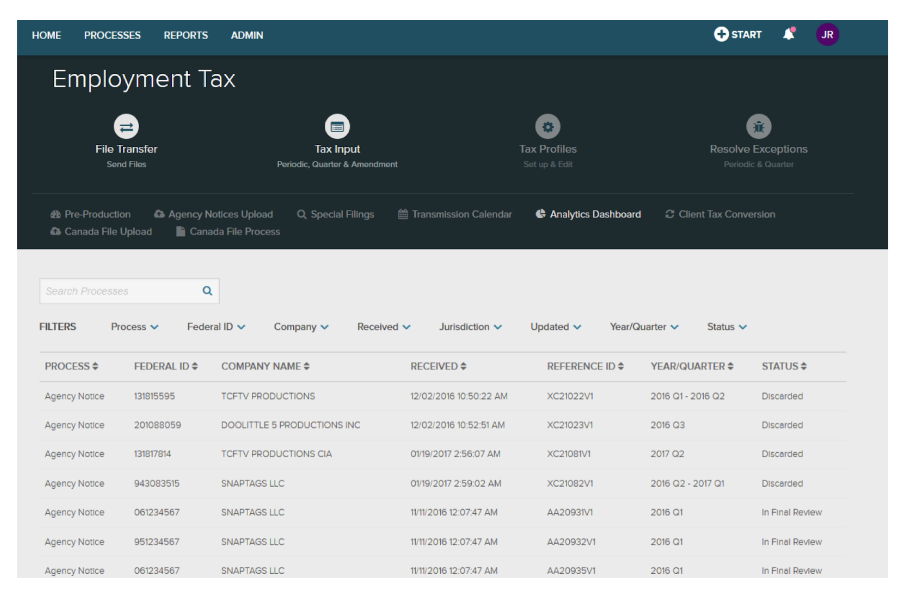Open Tax Profiles via the gear icon
Image resolution: width=901 pixels, height=595 pixels.
point(548,127)
